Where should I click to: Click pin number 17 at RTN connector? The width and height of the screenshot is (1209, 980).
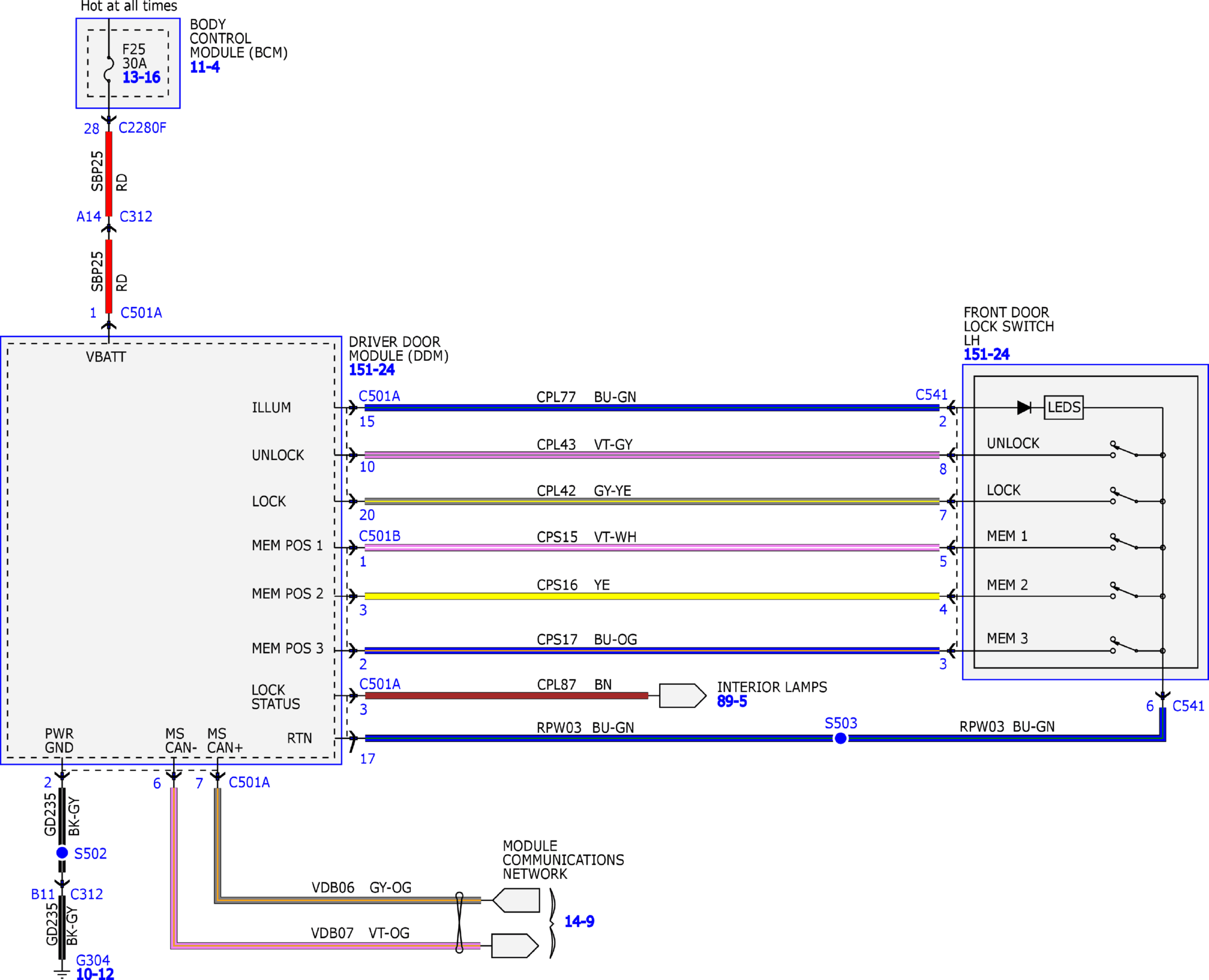point(367,759)
